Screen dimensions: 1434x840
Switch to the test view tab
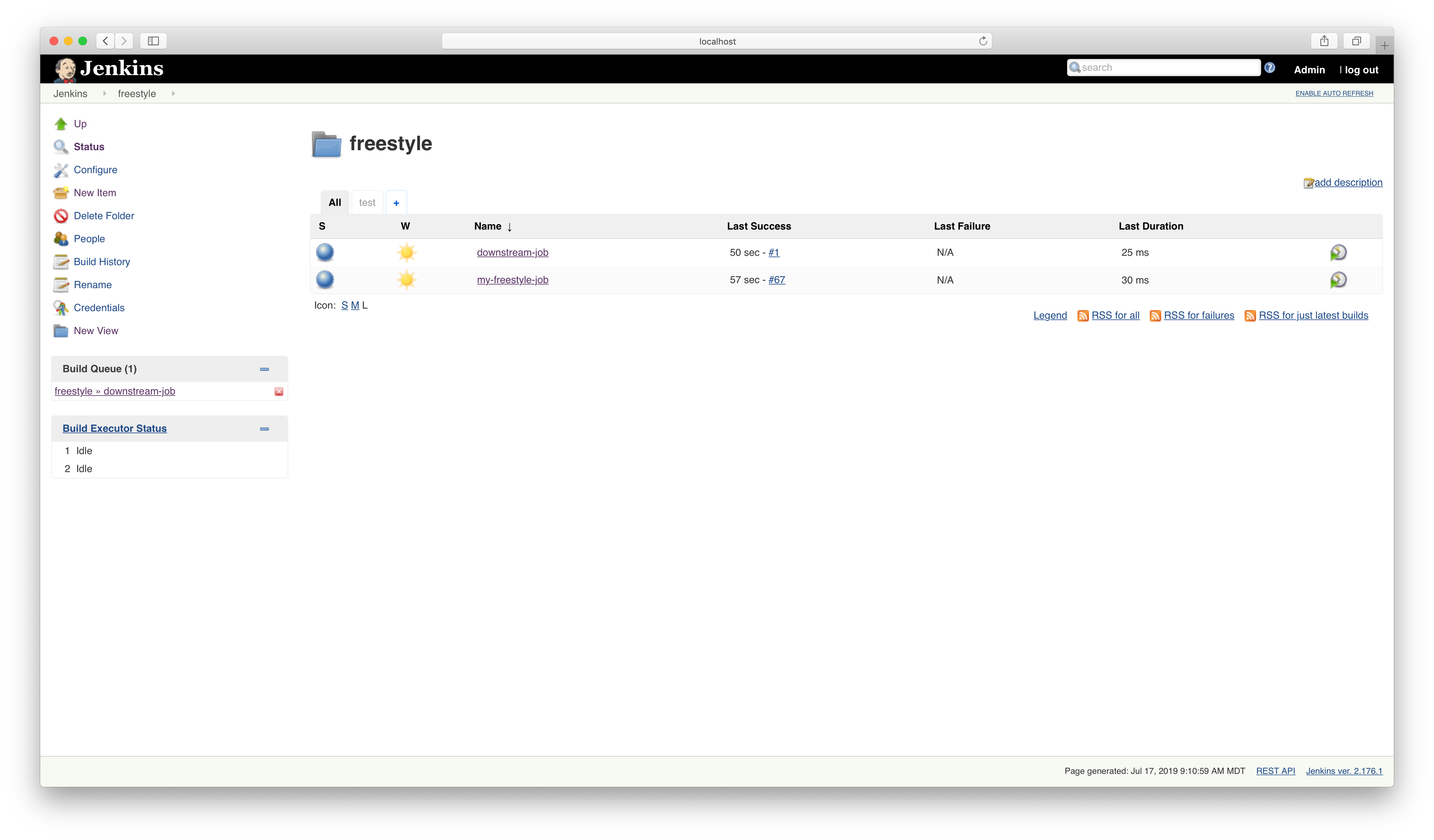click(367, 203)
